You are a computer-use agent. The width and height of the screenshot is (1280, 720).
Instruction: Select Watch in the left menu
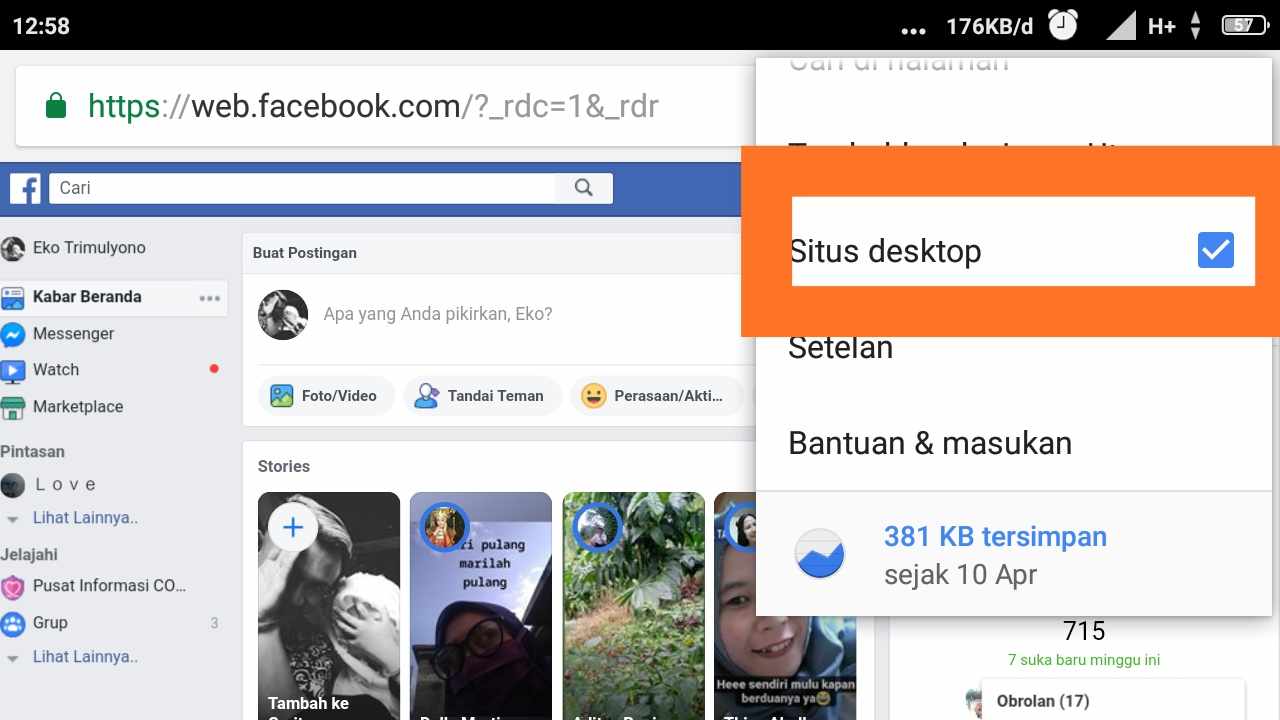tap(56, 370)
